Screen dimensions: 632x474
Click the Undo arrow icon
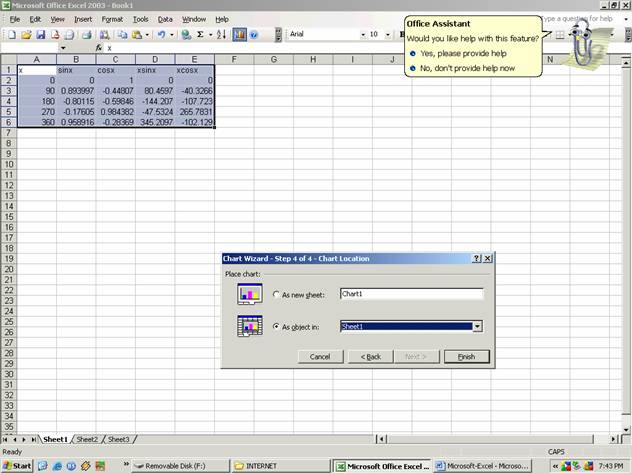tap(161, 35)
